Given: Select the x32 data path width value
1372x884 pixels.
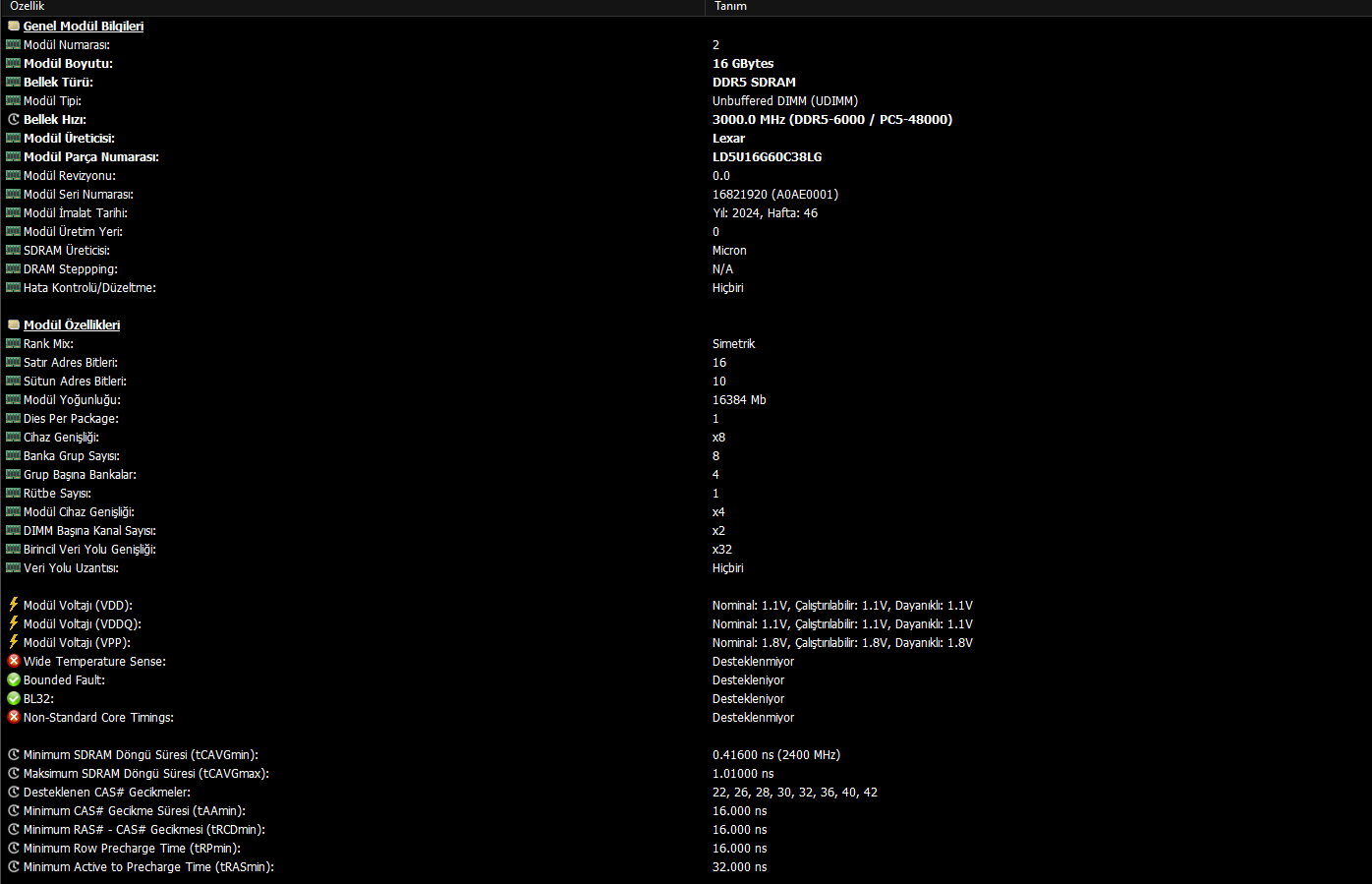Looking at the screenshot, I should [x=722, y=550].
